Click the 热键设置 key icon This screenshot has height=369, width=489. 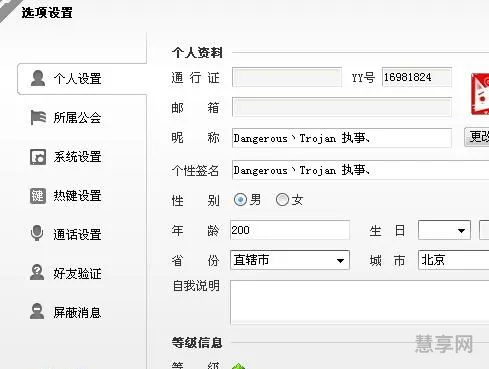[x=38, y=196]
